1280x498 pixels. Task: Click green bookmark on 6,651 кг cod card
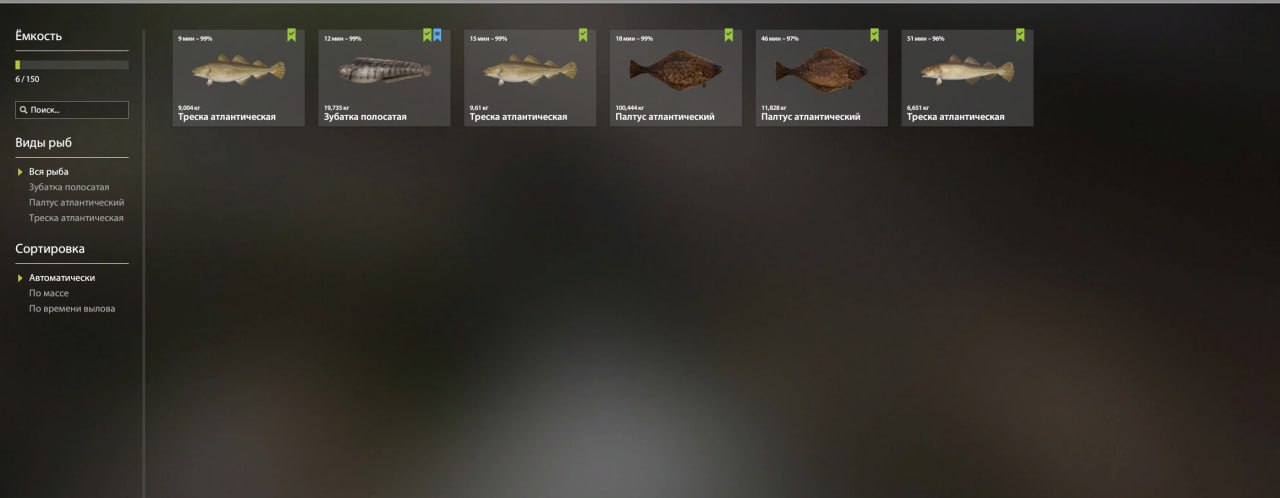point(1020,35)
